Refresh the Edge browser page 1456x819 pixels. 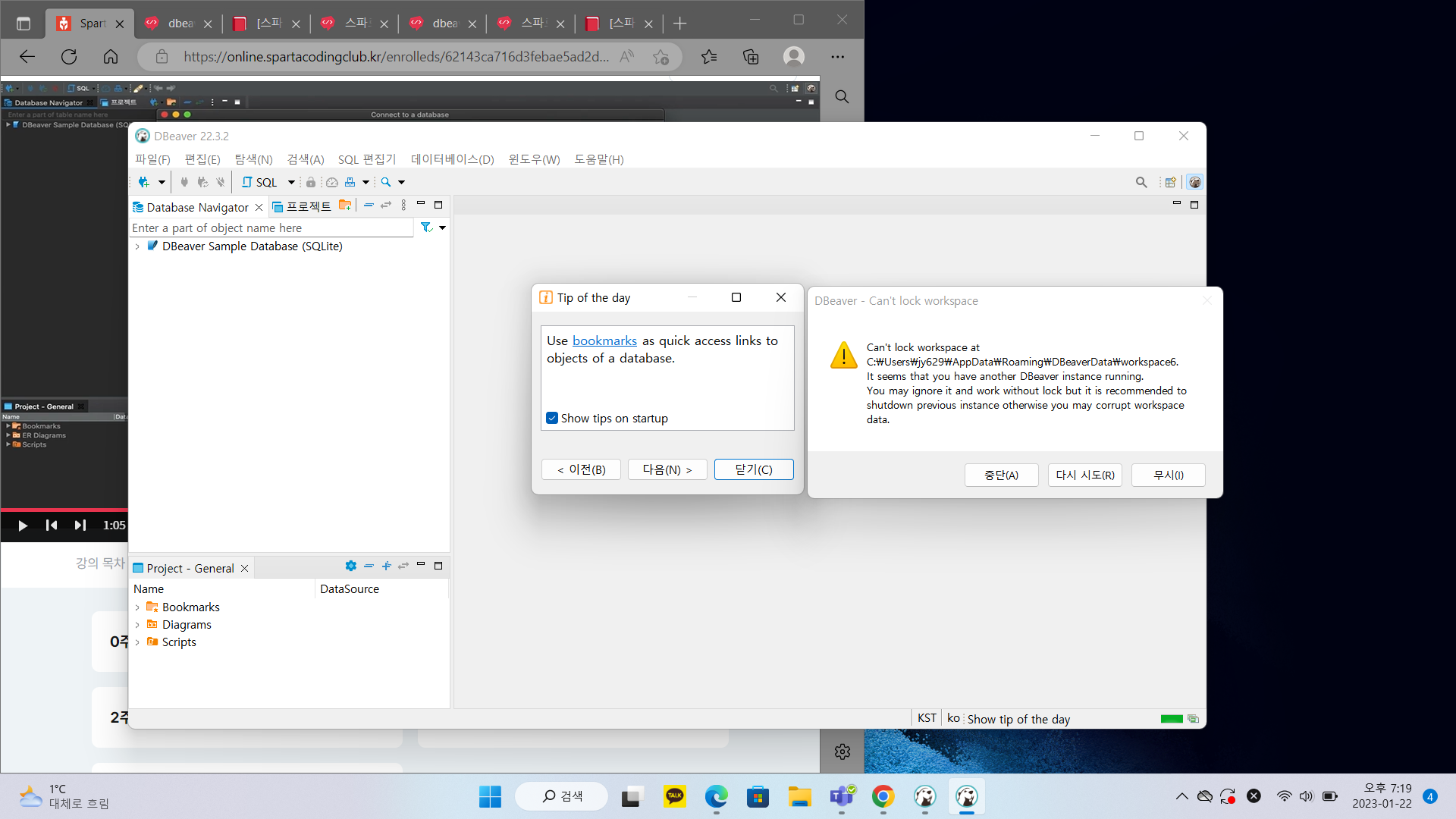click(69, 57)
